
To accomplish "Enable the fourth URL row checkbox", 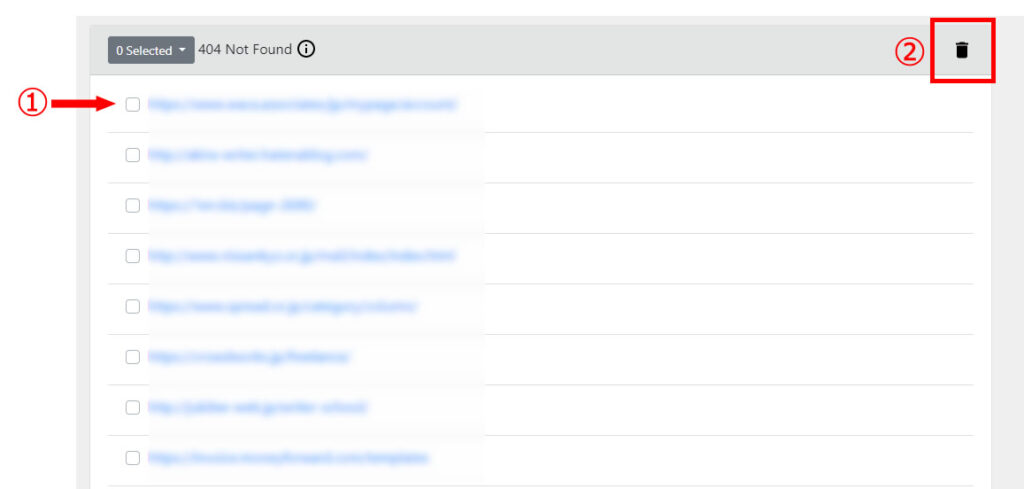I will tap(133, 256).
